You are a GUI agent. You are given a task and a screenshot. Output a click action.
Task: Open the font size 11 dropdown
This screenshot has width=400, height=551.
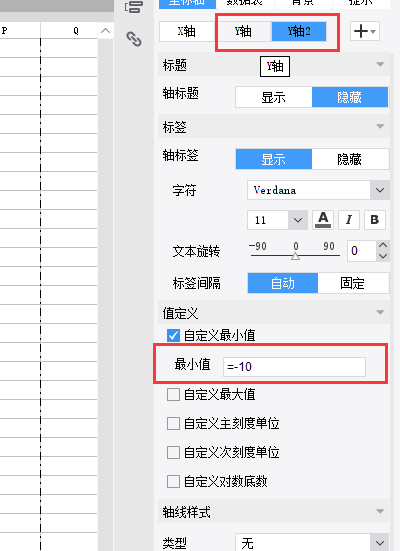pyautogui.click(x=298, y=220)
